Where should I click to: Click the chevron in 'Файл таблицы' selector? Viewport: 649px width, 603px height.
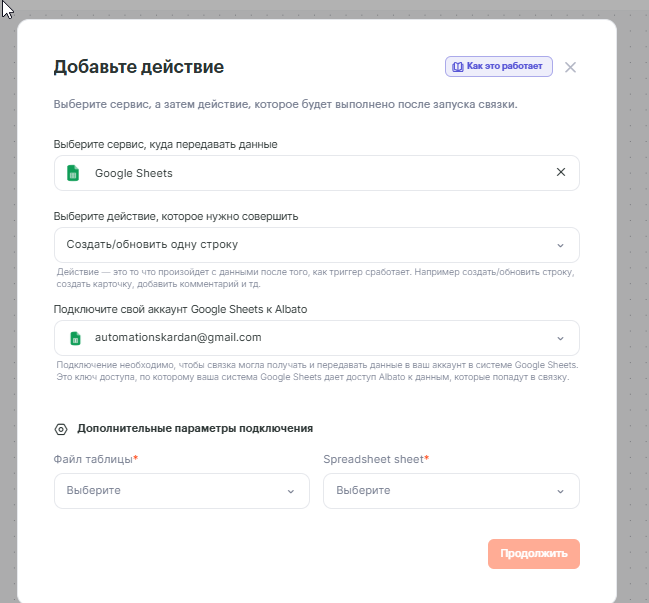pos(291,491)
